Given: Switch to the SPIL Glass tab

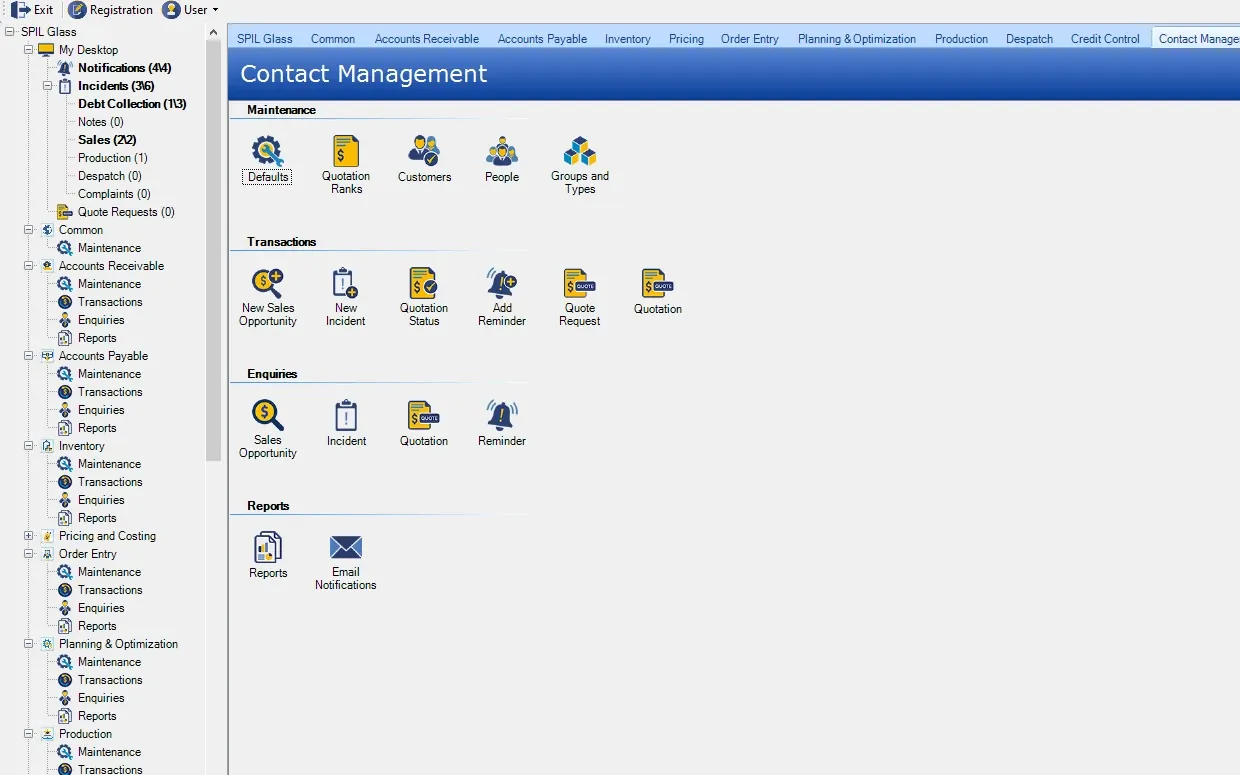Looking at the screenshot, I should (265, 39).
